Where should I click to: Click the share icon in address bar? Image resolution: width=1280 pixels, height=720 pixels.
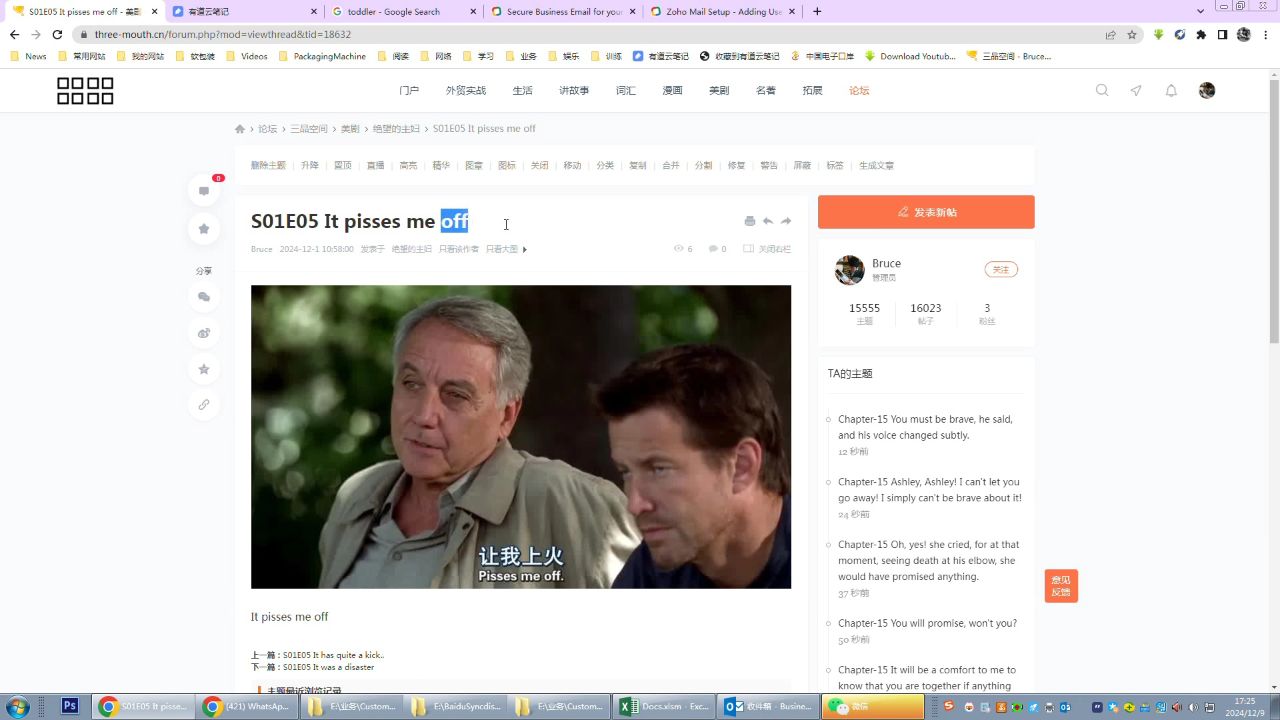(1110, 34)
